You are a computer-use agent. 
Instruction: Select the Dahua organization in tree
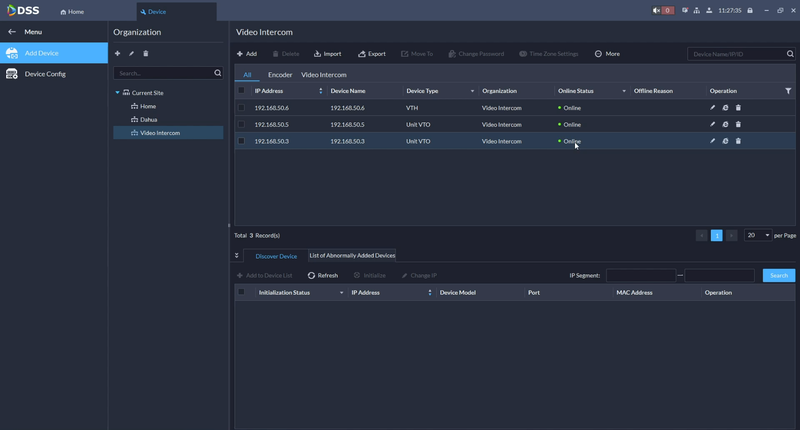[x=148, y=119]
